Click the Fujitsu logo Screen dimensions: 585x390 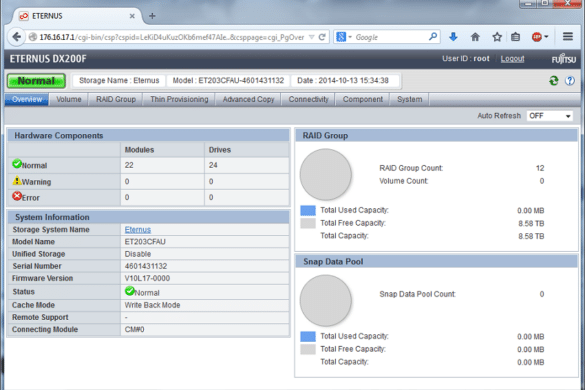(x=564, y=59)
